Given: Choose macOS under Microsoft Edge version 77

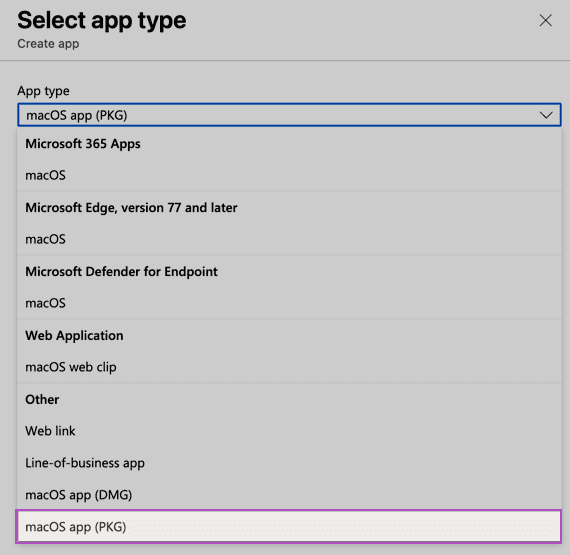Looking at the screenshot, I should (289, 239).
